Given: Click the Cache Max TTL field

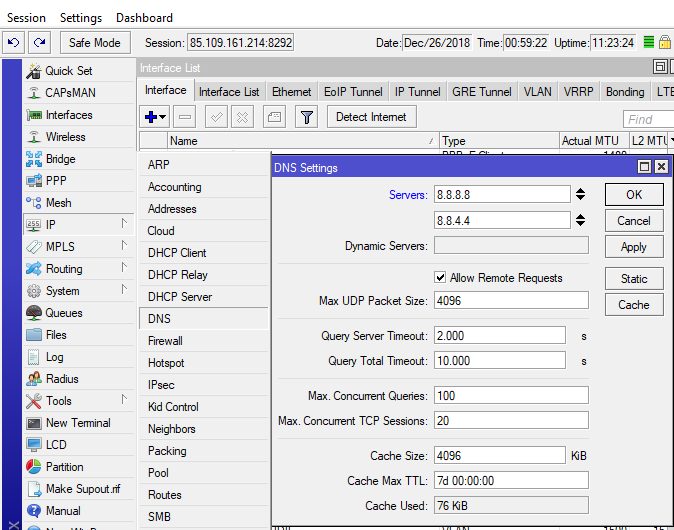Looking at the screenshot, I should coord(511,481).
